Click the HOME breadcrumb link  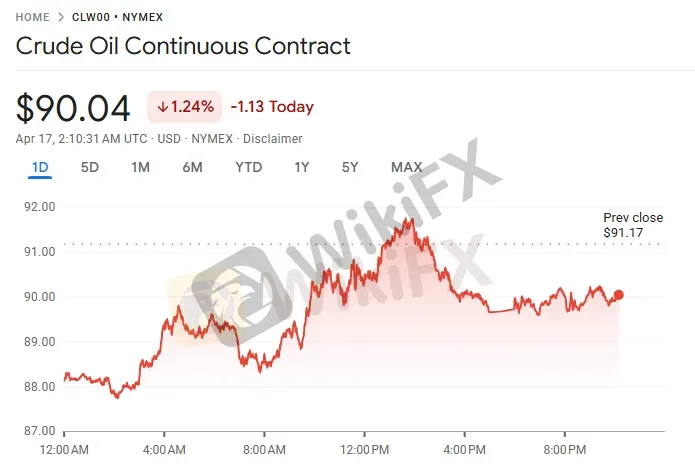point(32,17)
